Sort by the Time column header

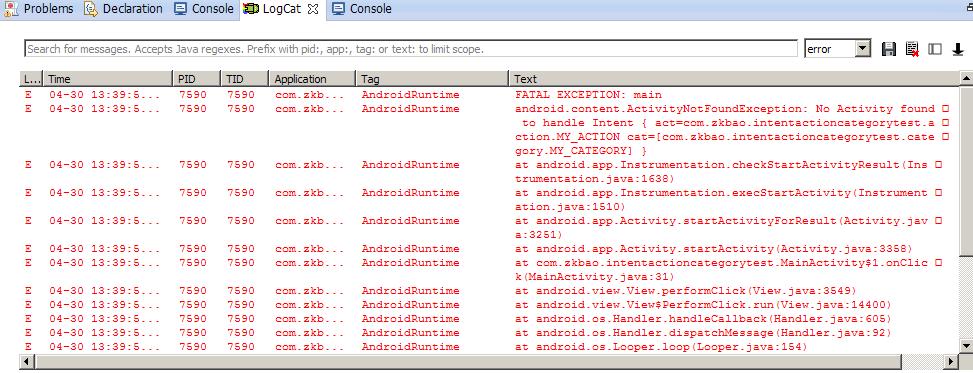click(x=107, y=79)
